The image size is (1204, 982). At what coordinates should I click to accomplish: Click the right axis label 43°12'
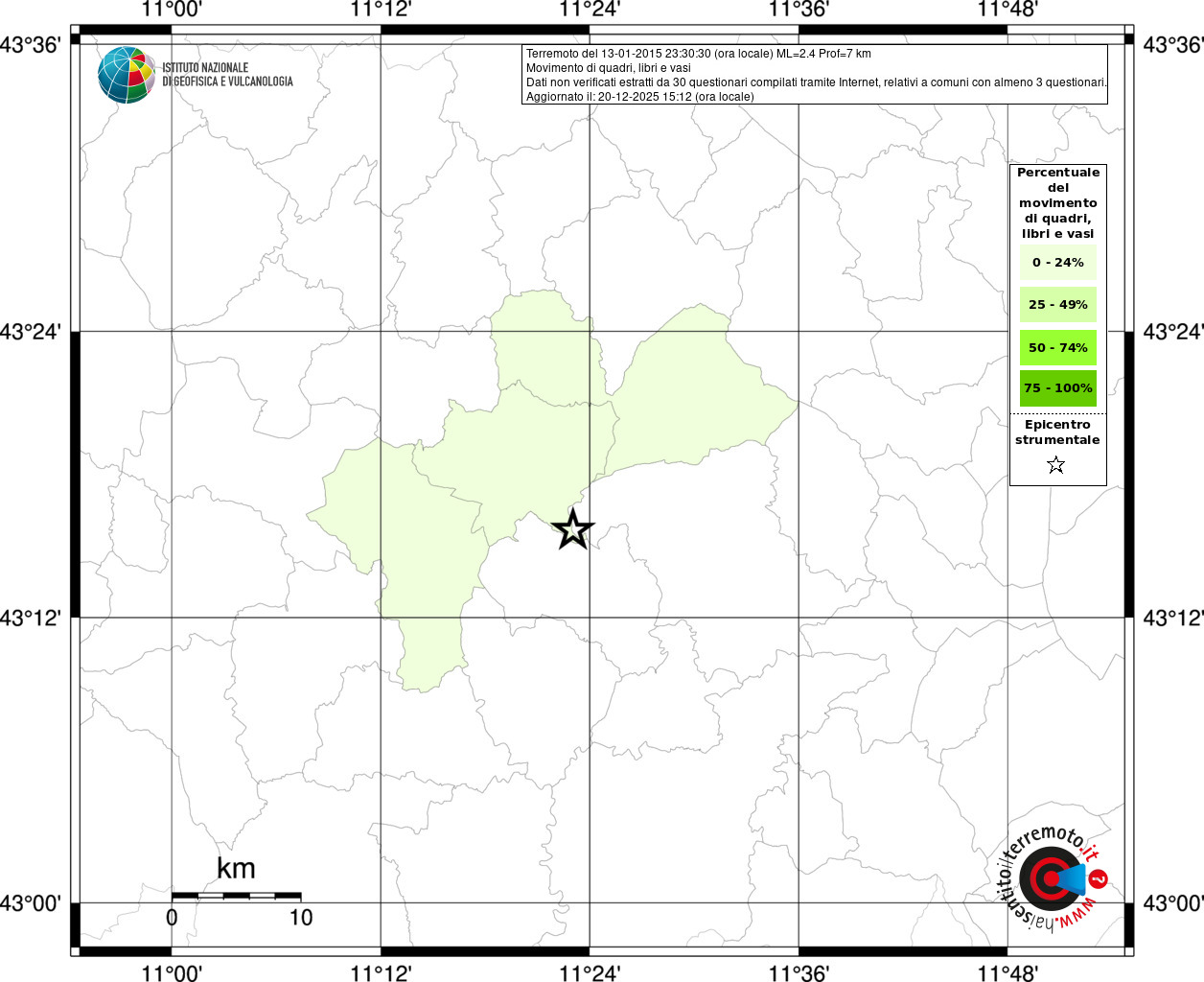1173,618
